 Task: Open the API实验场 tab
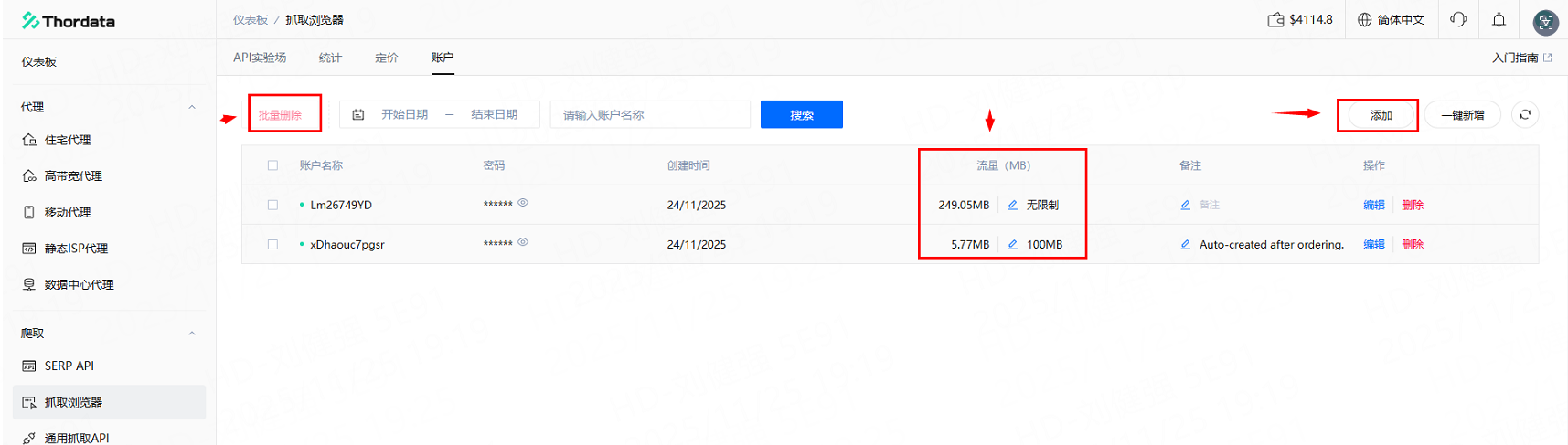pos(260,58)
